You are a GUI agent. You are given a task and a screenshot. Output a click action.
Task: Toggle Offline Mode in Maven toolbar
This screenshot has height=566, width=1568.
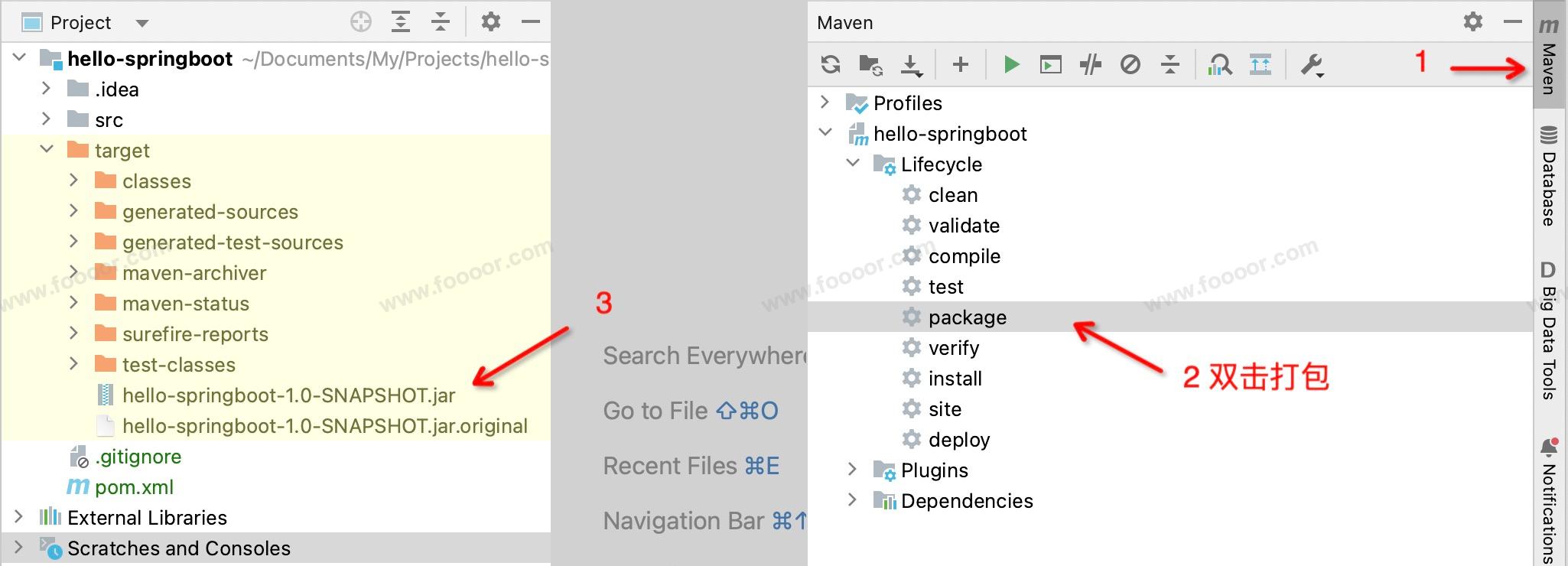[x=1091, y=65]
